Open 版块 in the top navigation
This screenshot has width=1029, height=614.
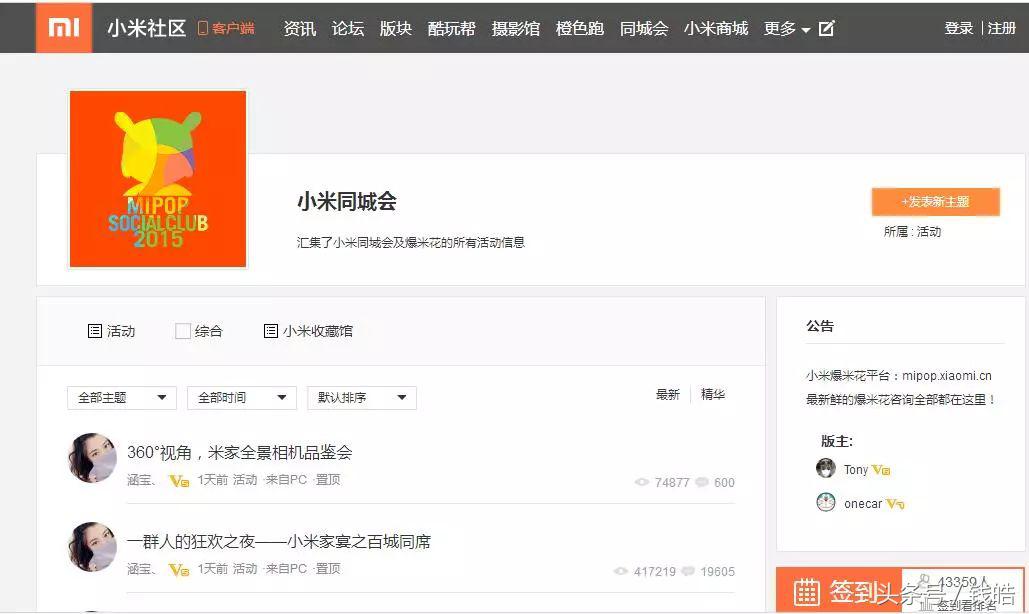click(x=396, y=28)
